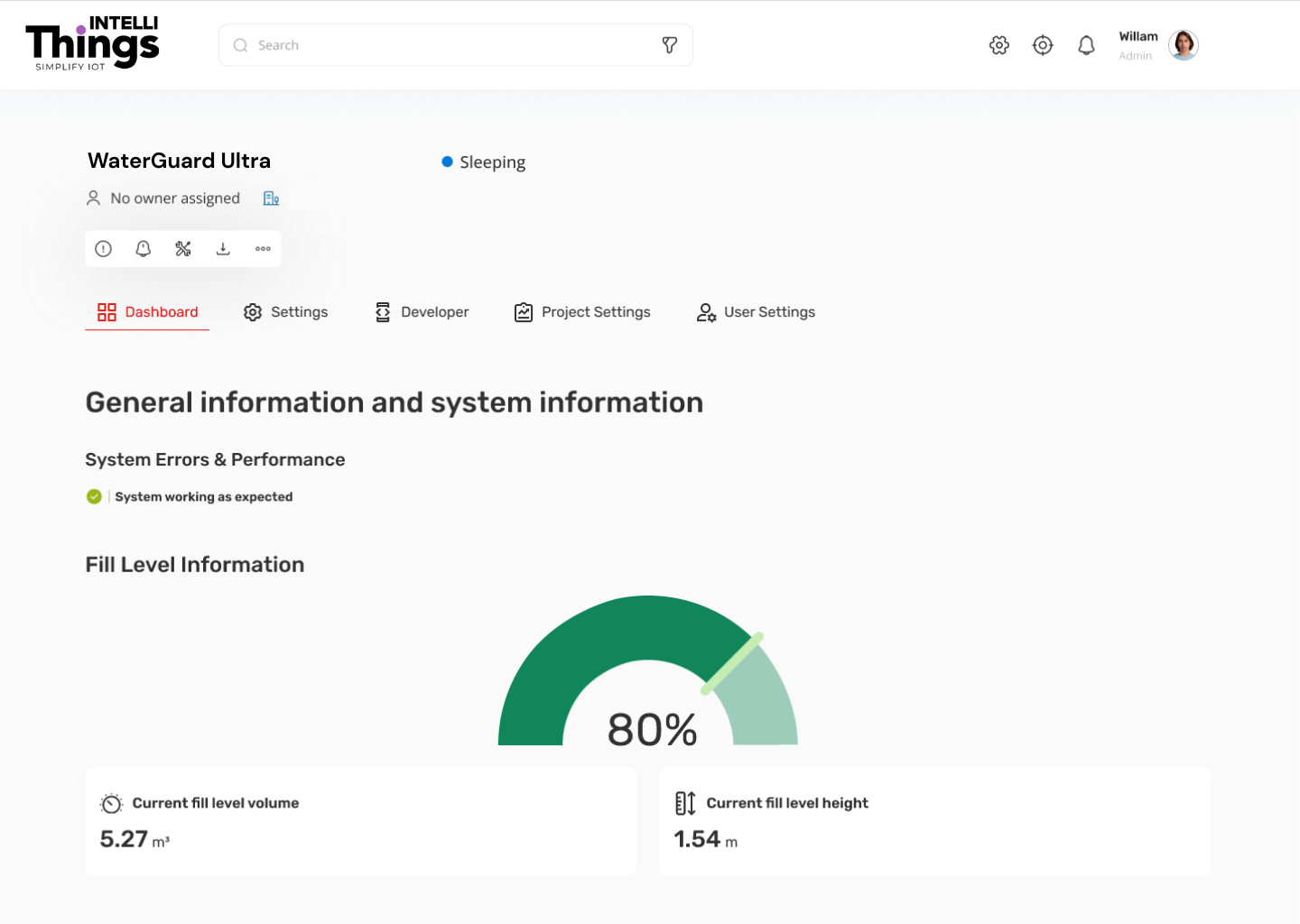Select the Dashboard tab
Viewport: 1300px width, 924px height.
point(148,312)
